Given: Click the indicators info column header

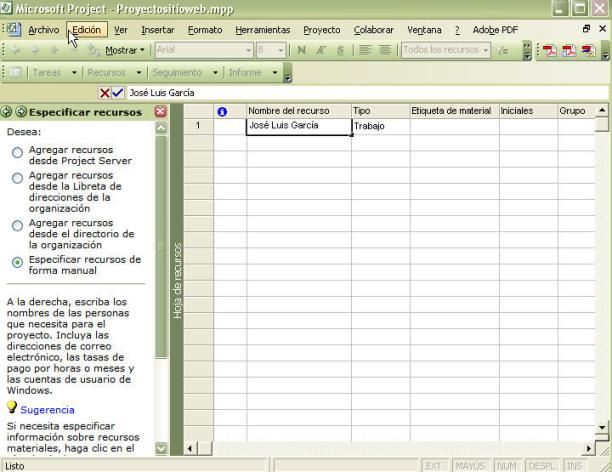Looking at the screenshot, I should pos(222,112).
